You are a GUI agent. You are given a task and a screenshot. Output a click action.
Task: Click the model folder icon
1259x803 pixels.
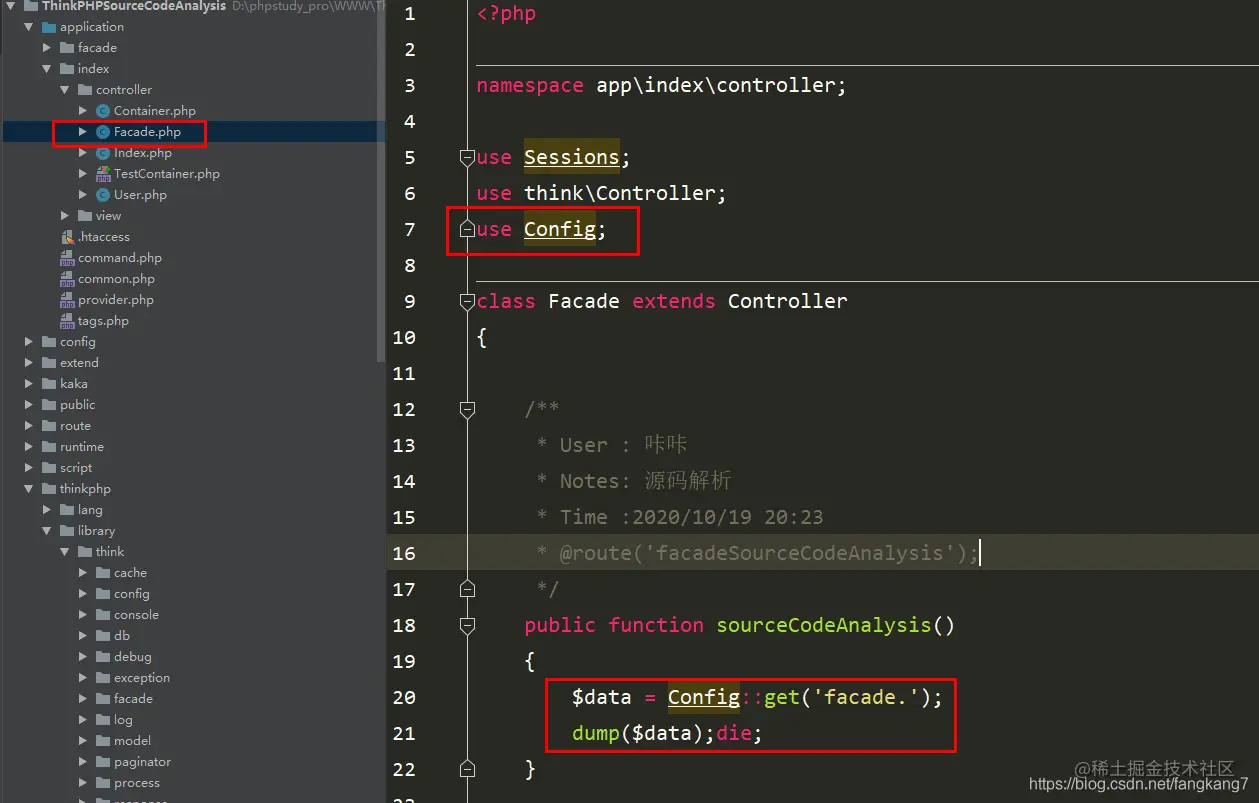pos(103,741)
